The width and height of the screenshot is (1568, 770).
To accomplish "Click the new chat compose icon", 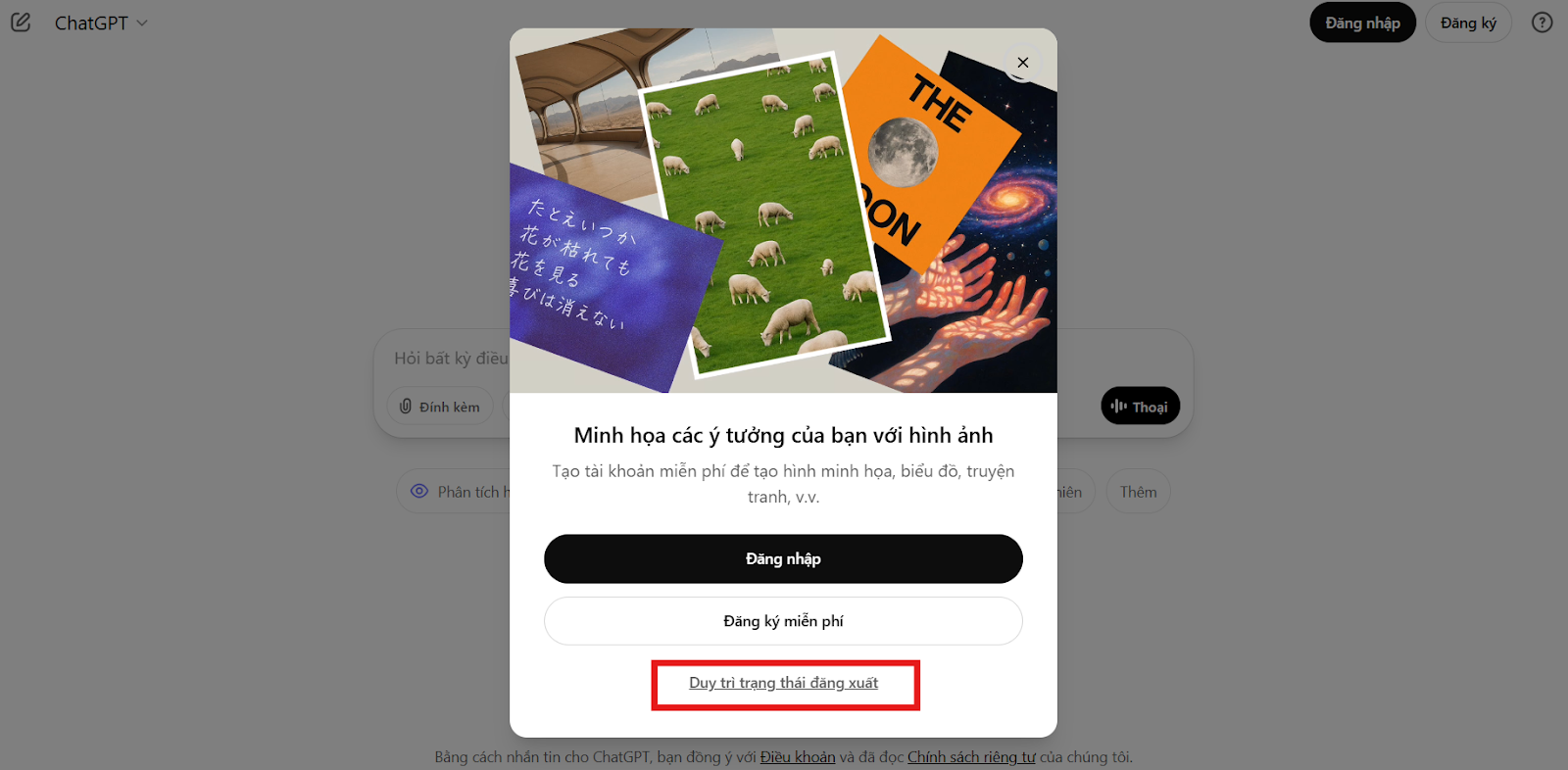I will pos(21,23).
